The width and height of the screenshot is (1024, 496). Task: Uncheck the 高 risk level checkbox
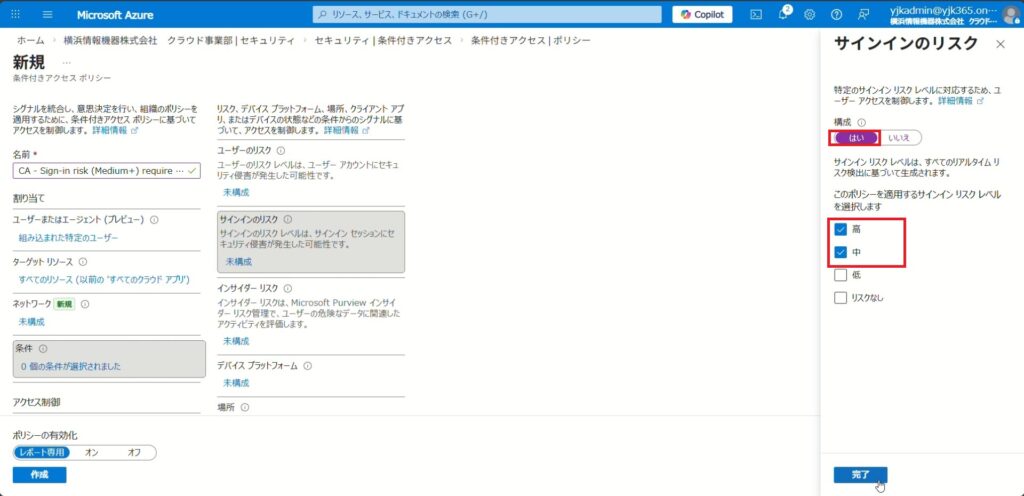(841, 229)
